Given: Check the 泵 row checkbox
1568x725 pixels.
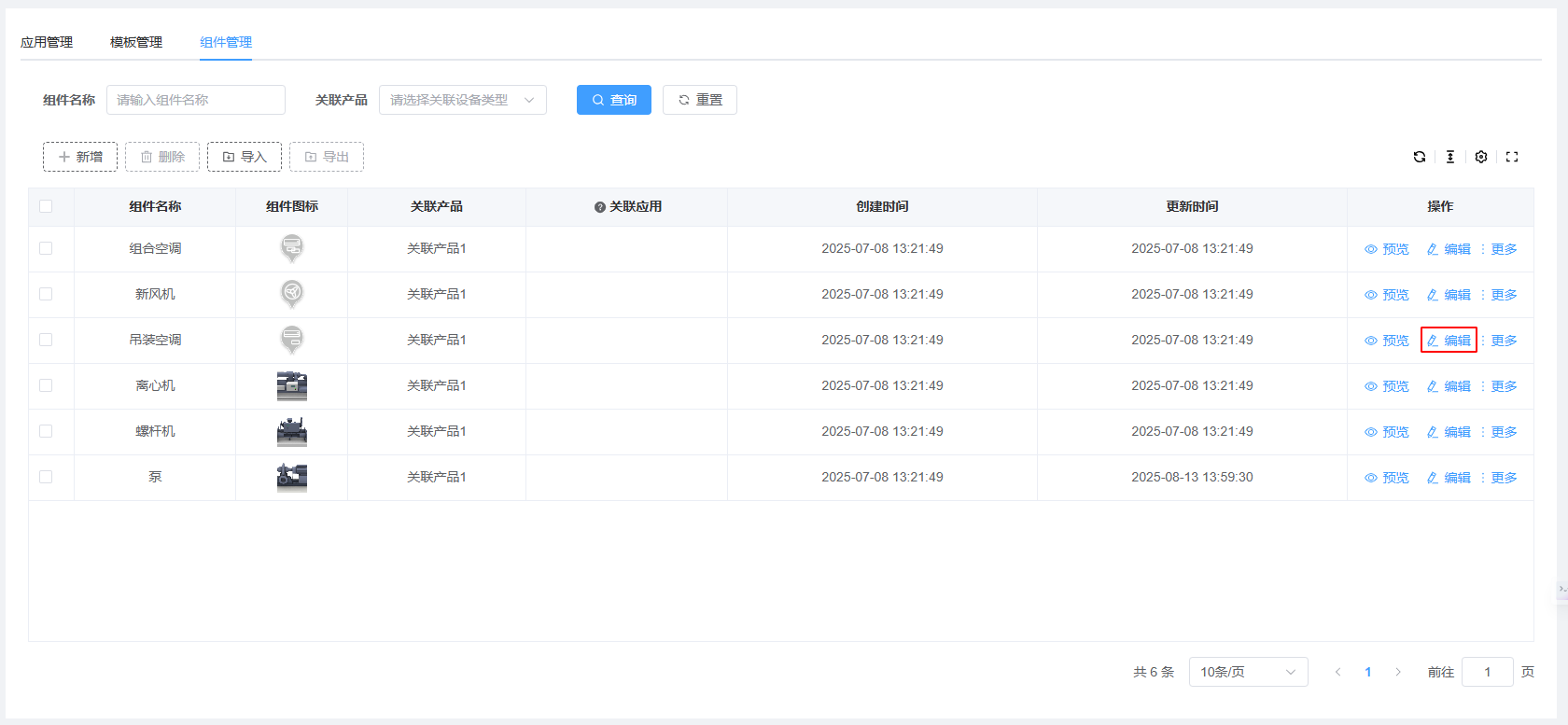Looking at the screenshot, I should tap(46, 477).
